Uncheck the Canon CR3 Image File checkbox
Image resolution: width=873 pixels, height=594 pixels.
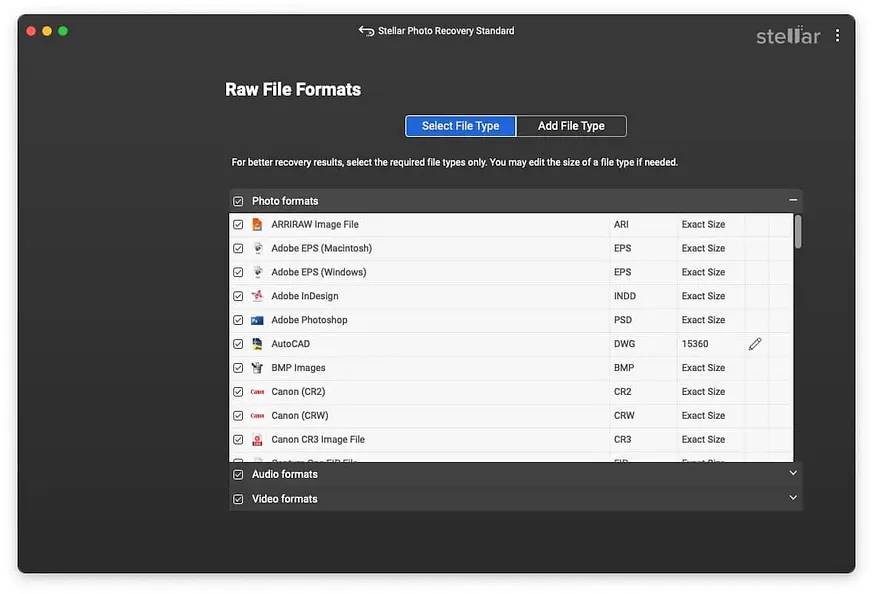point(238,440)
